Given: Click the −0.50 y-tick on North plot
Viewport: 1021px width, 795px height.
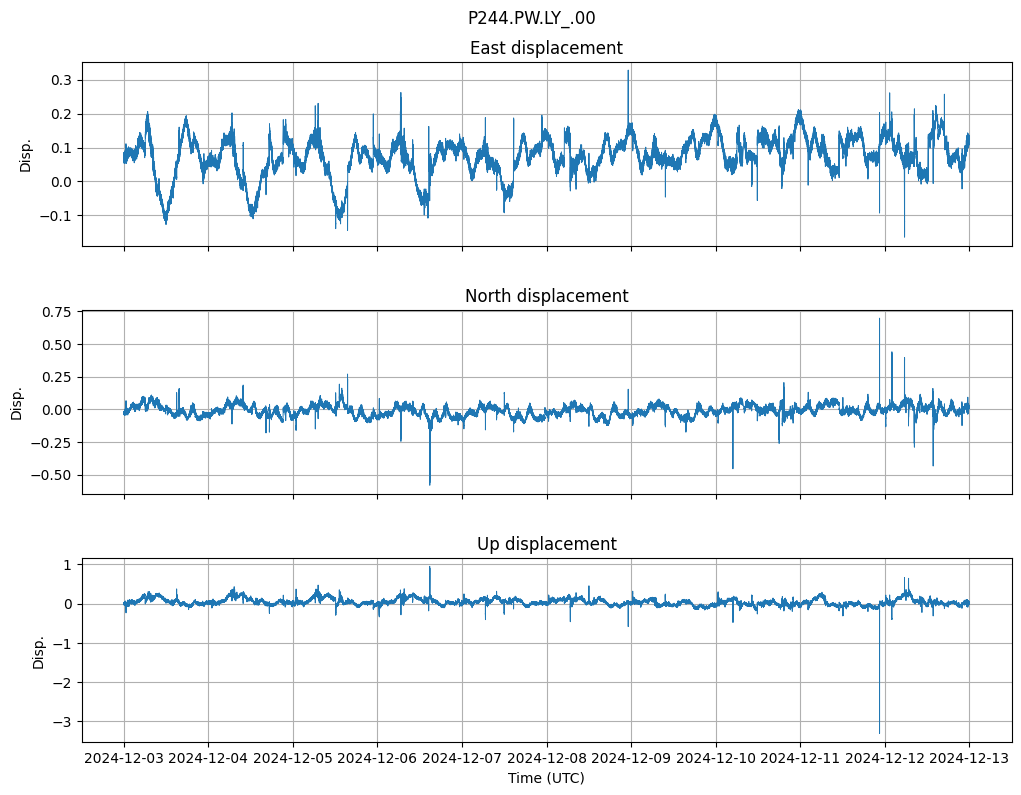Looking at the screenshot, I should tap(54, 475).
